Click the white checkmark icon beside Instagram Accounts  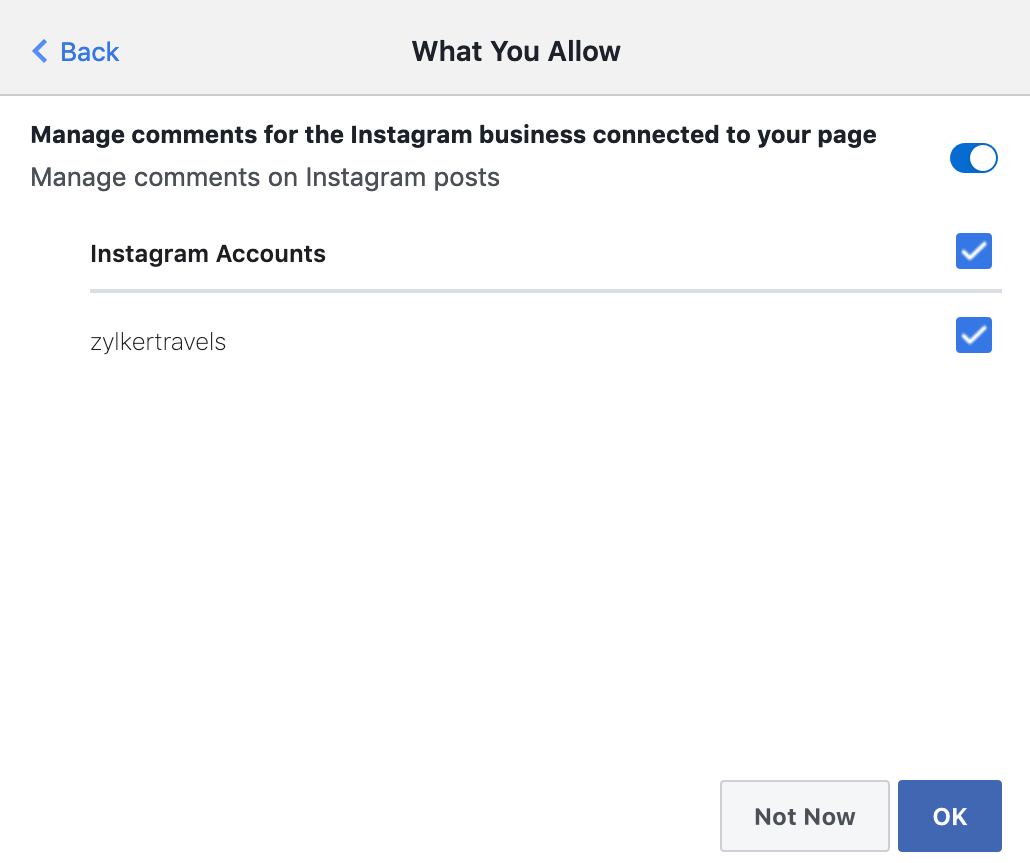[x=973, y=253]
